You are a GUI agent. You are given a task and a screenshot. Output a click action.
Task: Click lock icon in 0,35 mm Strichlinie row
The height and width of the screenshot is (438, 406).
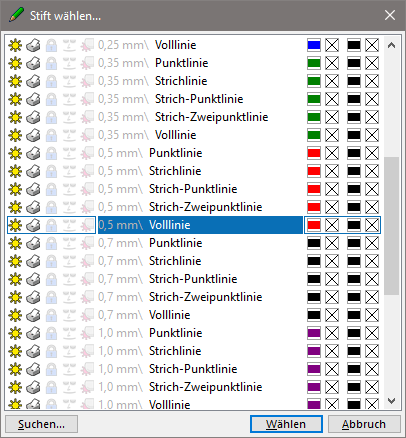[x=51, y=81]
